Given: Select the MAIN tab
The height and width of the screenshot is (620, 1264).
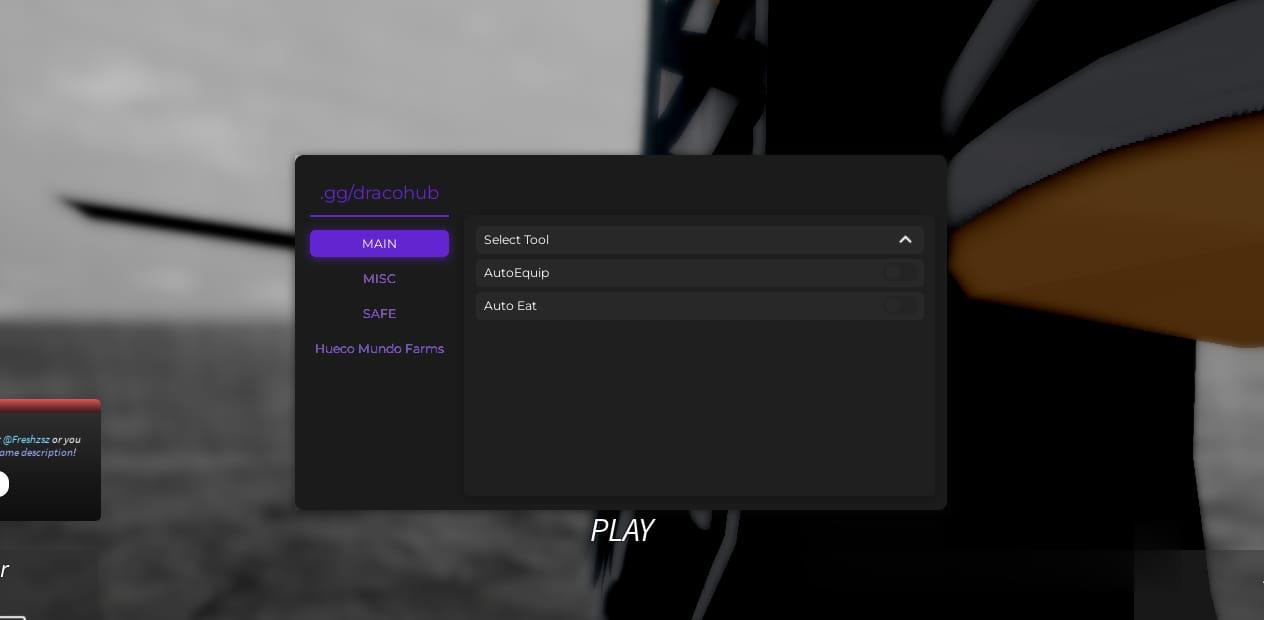Looking at the screenshot, I should 379,243.
